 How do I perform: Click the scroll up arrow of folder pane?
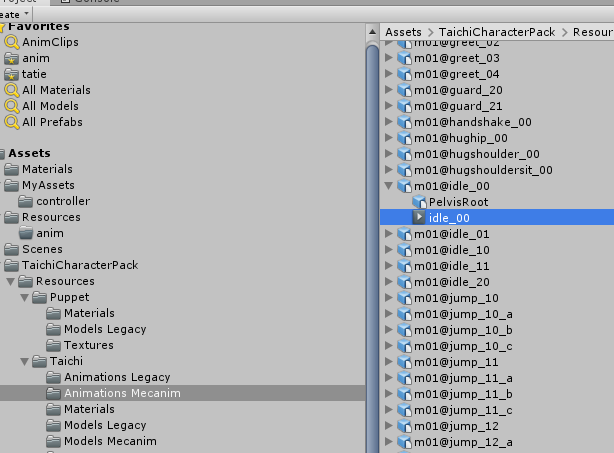372,32
